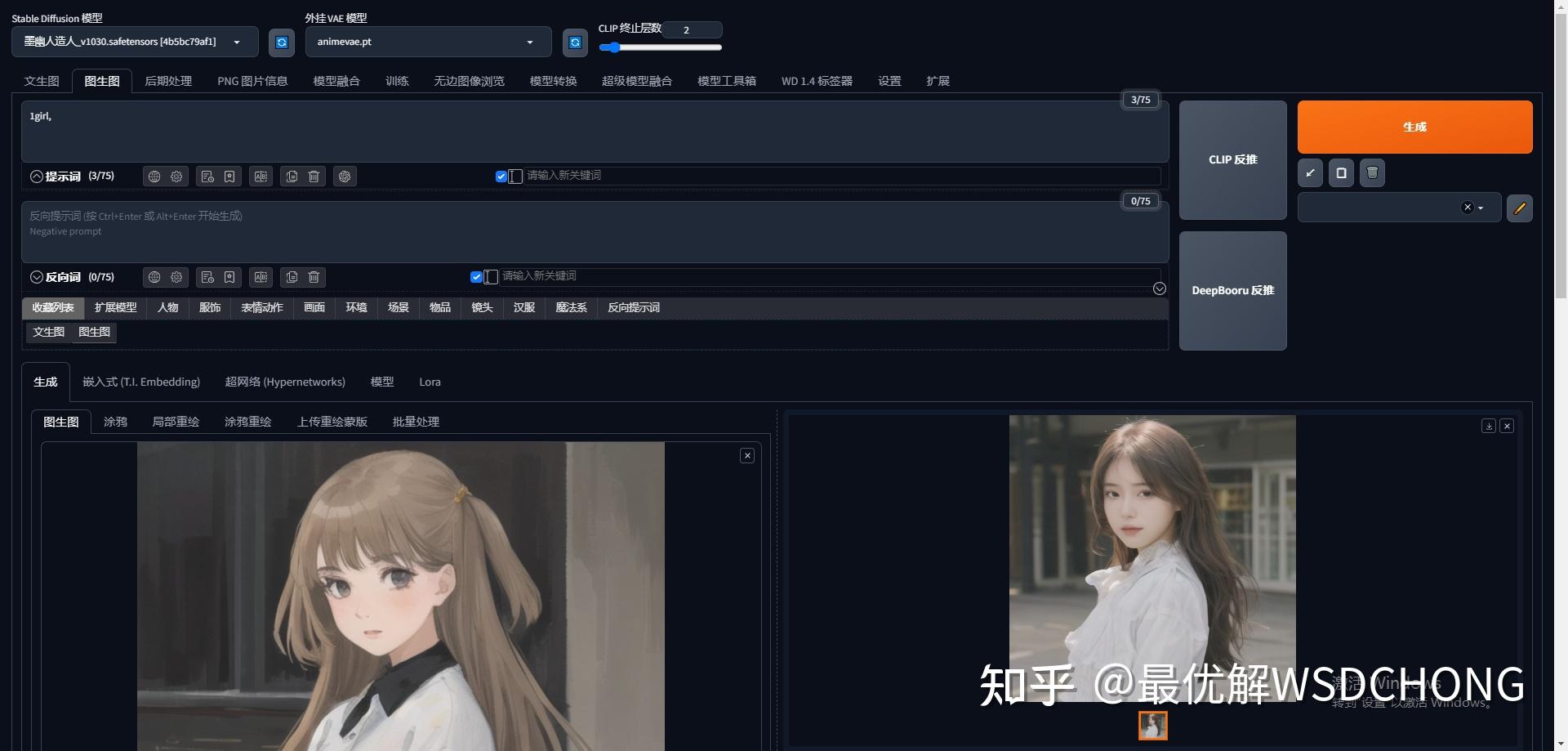Click the DeepBooru 反推 button
Screen dimensions: 1568x751
point(1232,290)
